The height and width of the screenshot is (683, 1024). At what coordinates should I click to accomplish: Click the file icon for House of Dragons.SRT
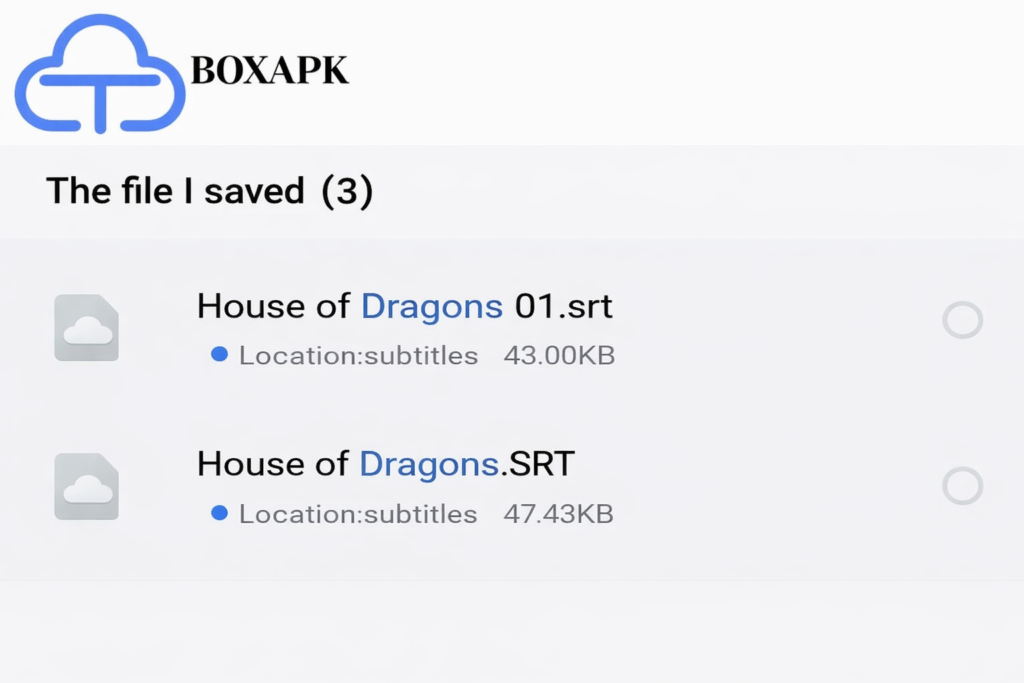coord(86,486)
